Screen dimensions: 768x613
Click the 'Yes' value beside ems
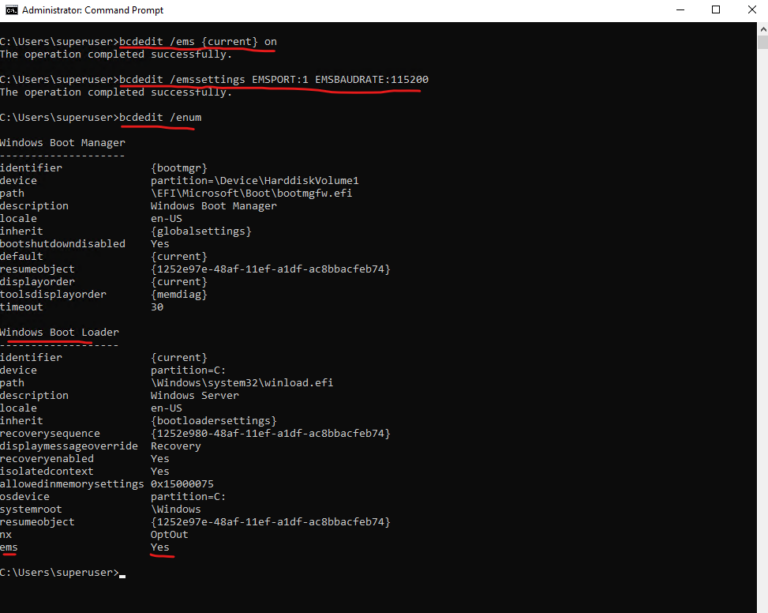(160, 548)
